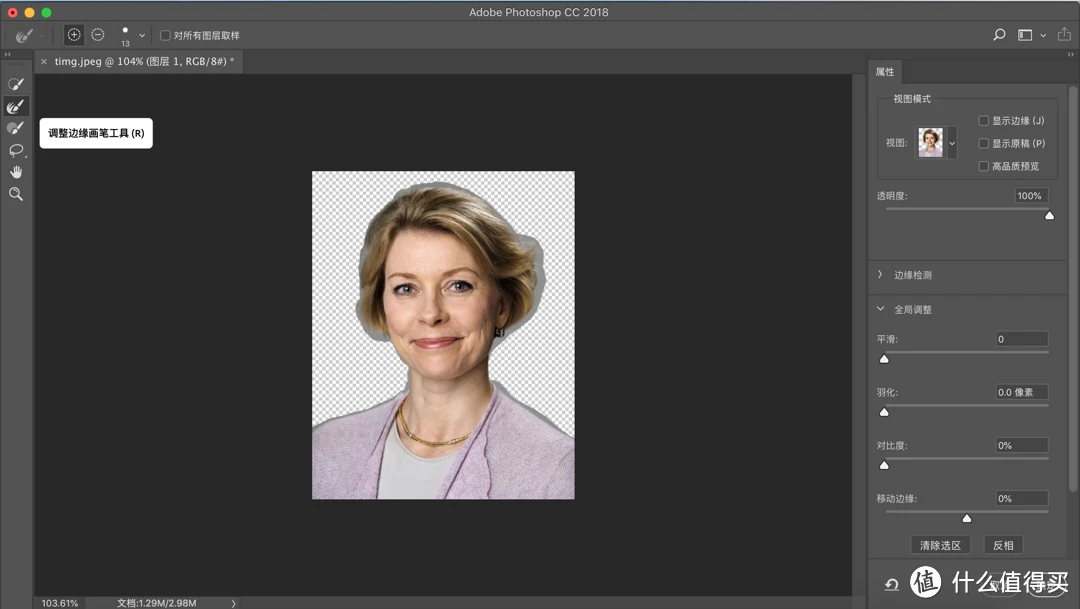Image resolution: width=1080 pixels, height=609 pixels.
Task: Expand the 边缘检测 section
Action: coord(880,274)
